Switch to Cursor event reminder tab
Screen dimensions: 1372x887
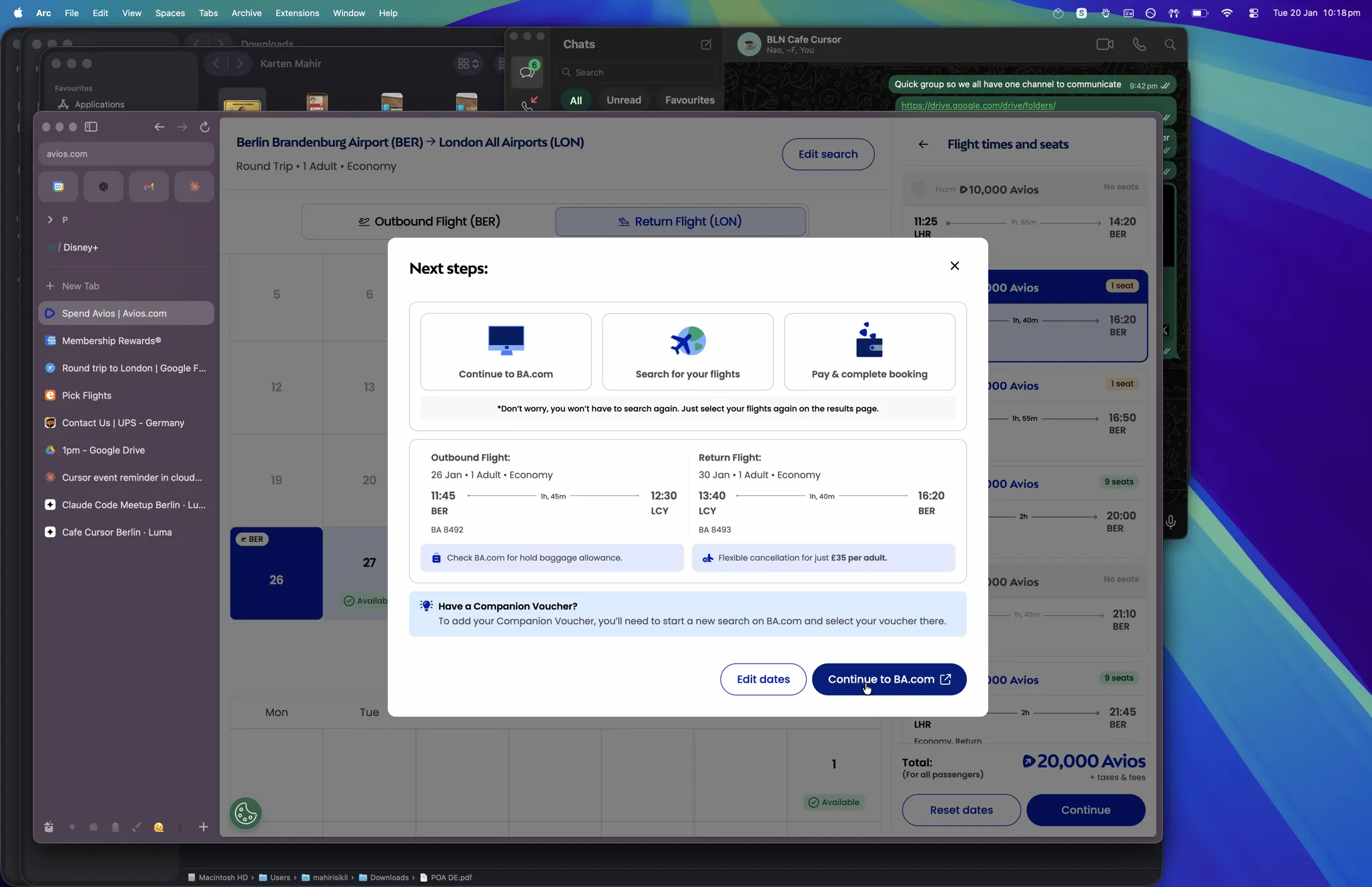click(x=126, y=478)
